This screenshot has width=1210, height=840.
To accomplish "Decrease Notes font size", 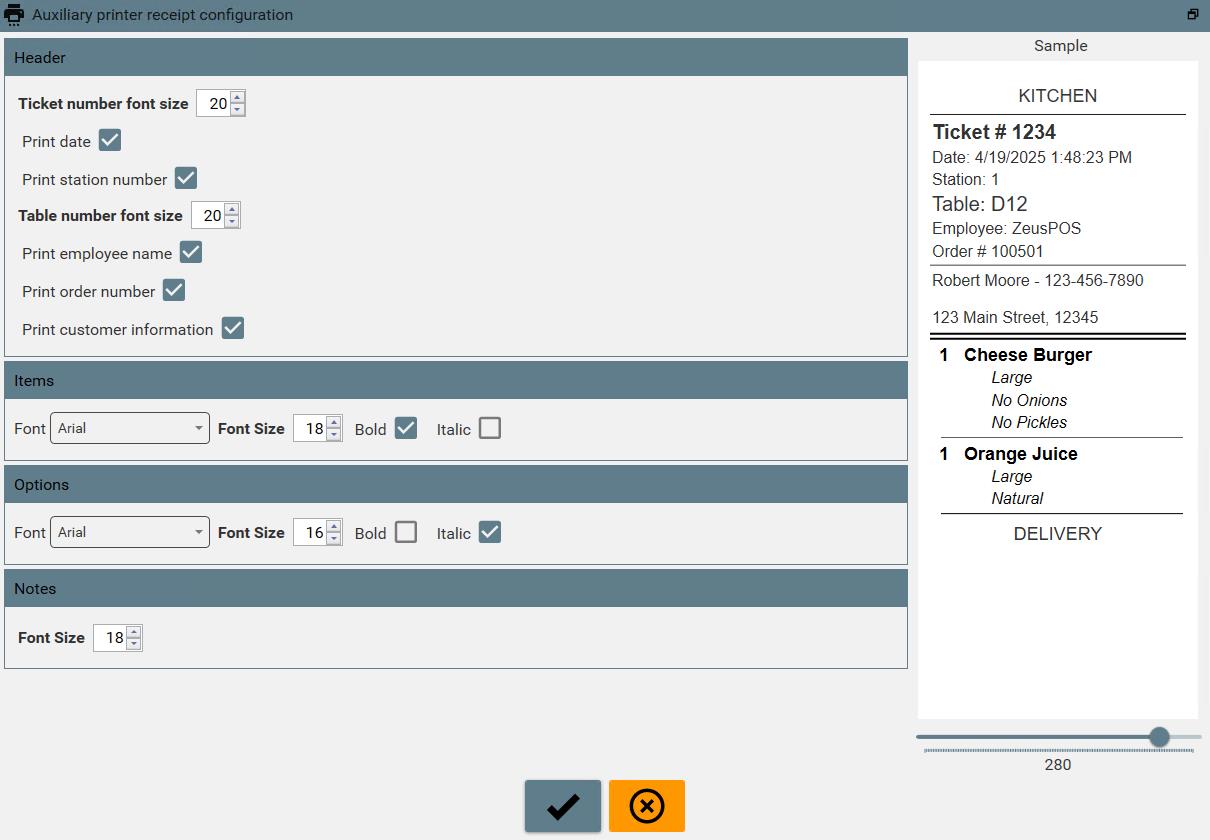I will click(x=134, y=643).
